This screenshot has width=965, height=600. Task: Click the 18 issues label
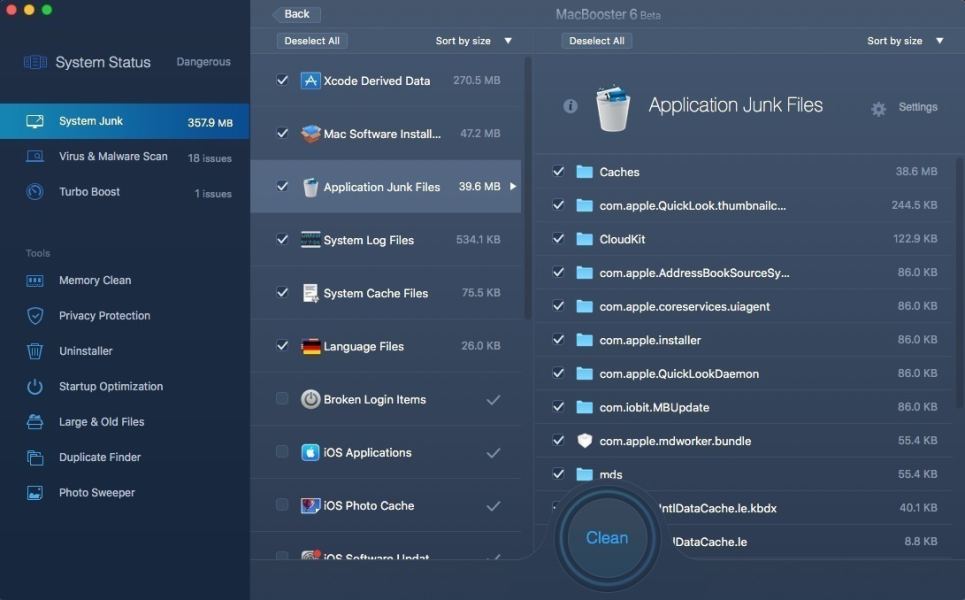pyautogui.click(x=210, y=158)
